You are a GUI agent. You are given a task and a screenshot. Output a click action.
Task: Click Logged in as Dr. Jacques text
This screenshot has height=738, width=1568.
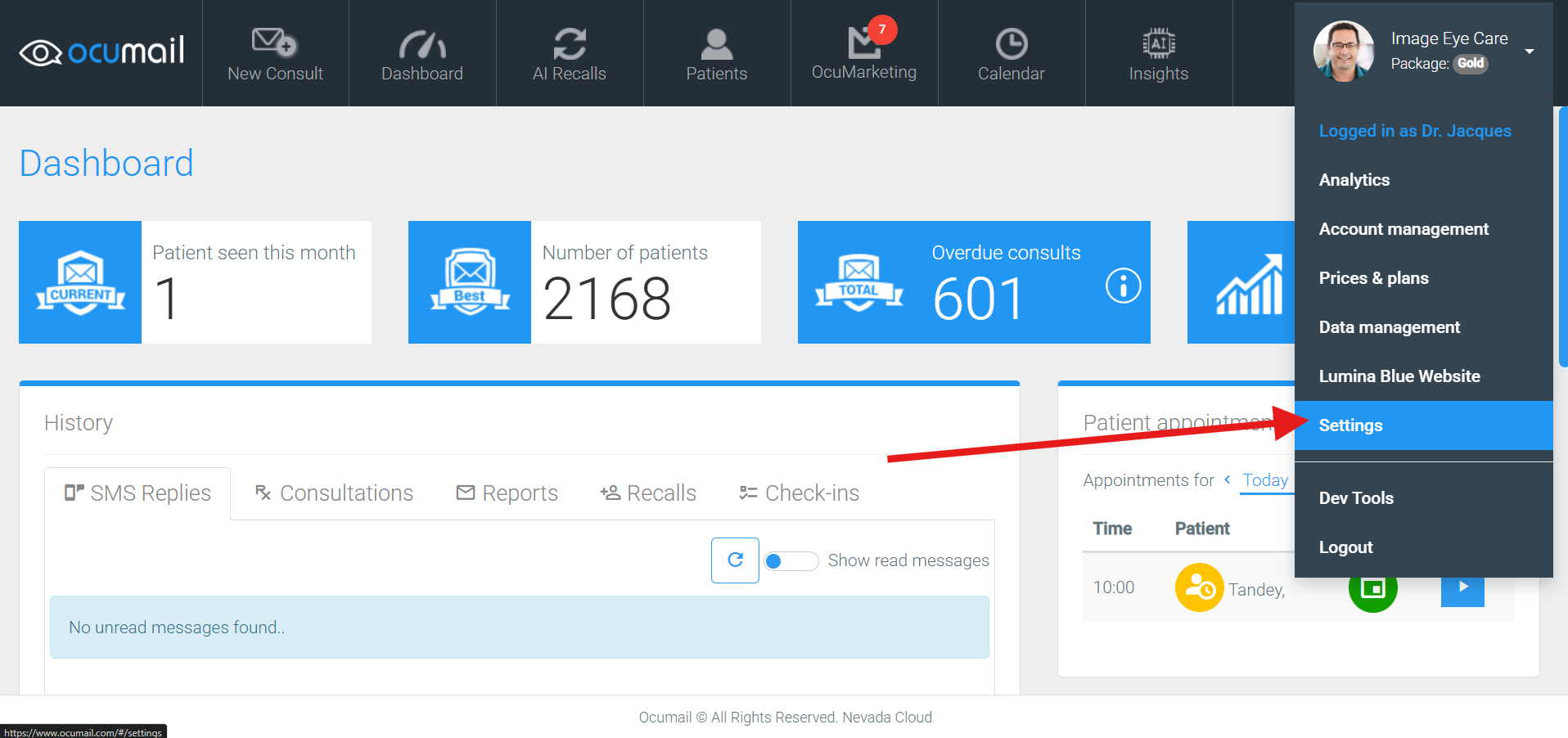coord(1415,131)
